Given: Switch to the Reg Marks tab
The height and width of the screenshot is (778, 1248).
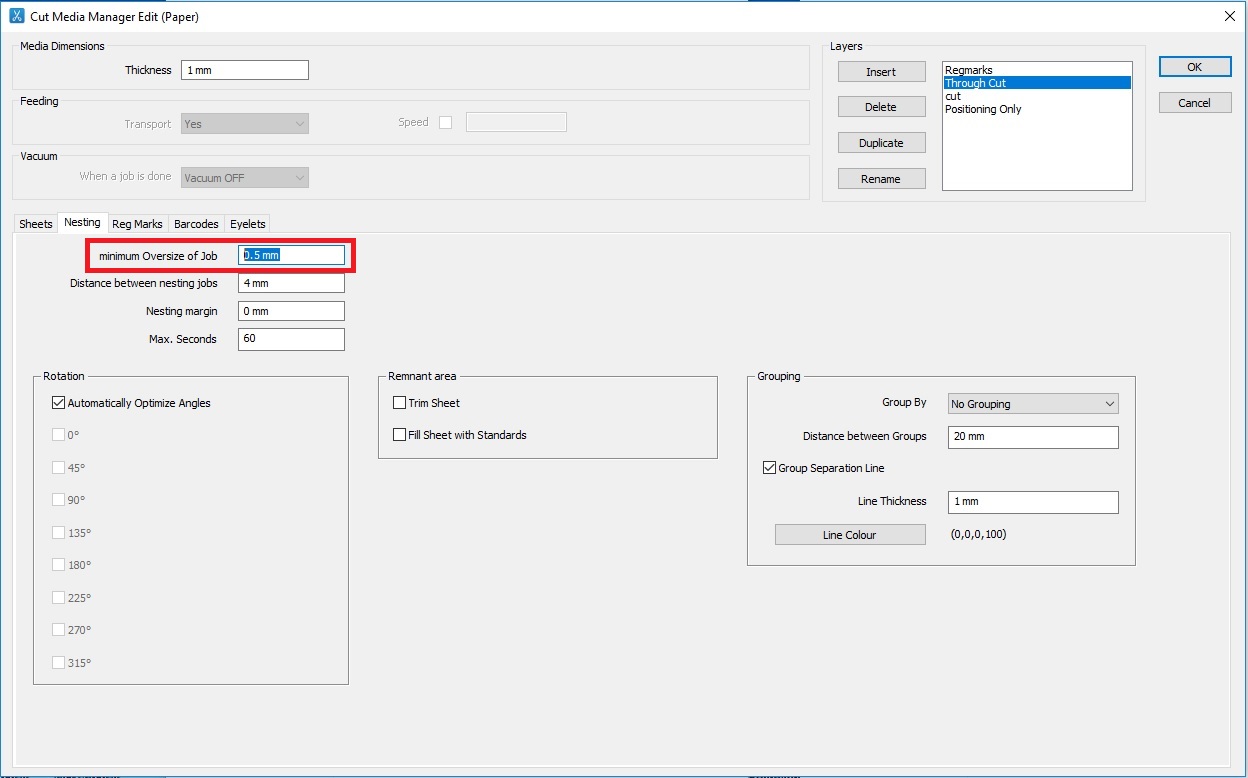Looking at the screenshot, I should click(x=137, y=224).
